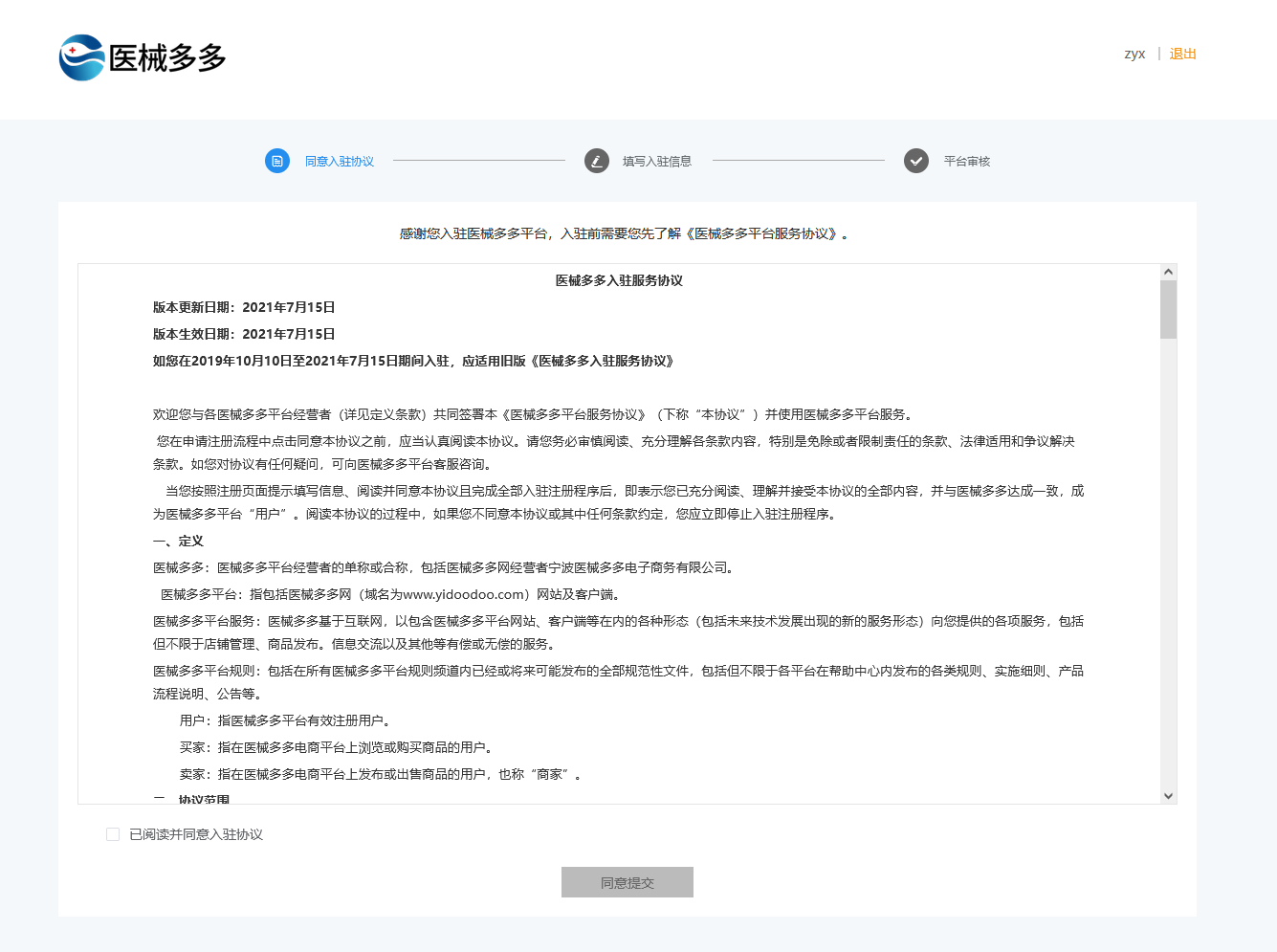Click the 已阅读并同意入驻协议 label text
This screenshot has width=1277, height=952.
tap(196, 834)
